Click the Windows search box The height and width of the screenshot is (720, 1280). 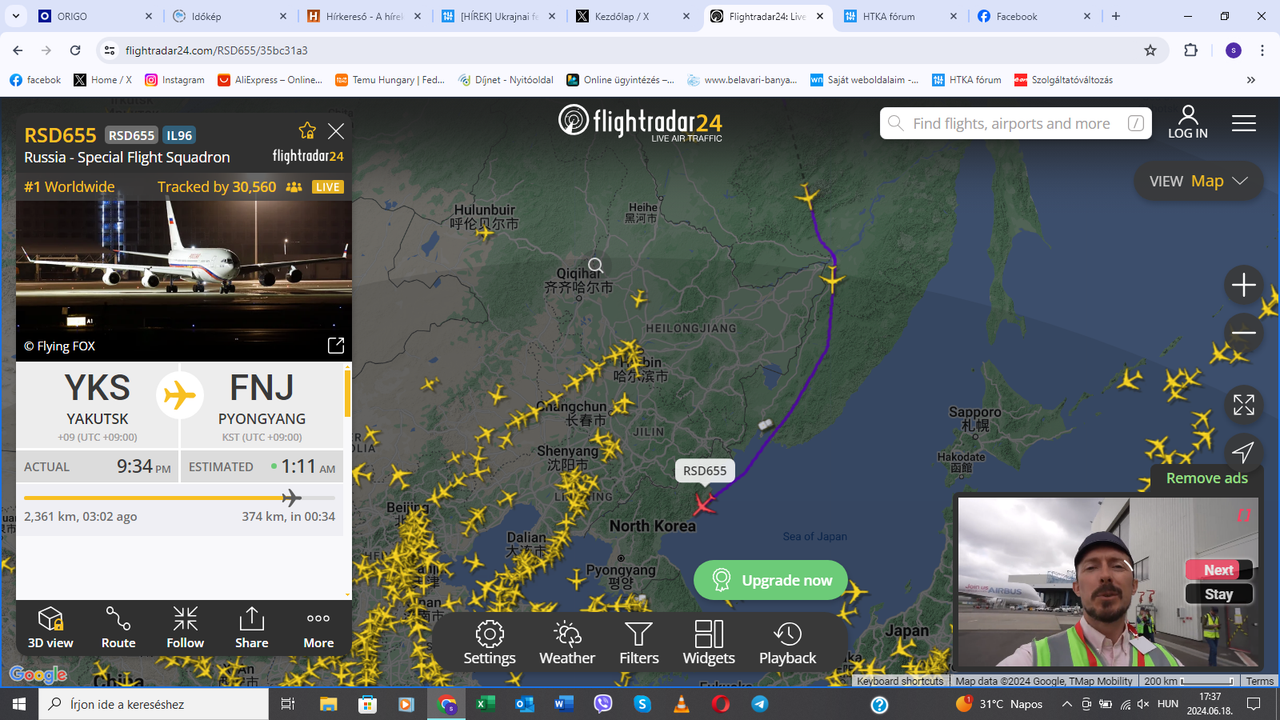(x=154, y=704)
